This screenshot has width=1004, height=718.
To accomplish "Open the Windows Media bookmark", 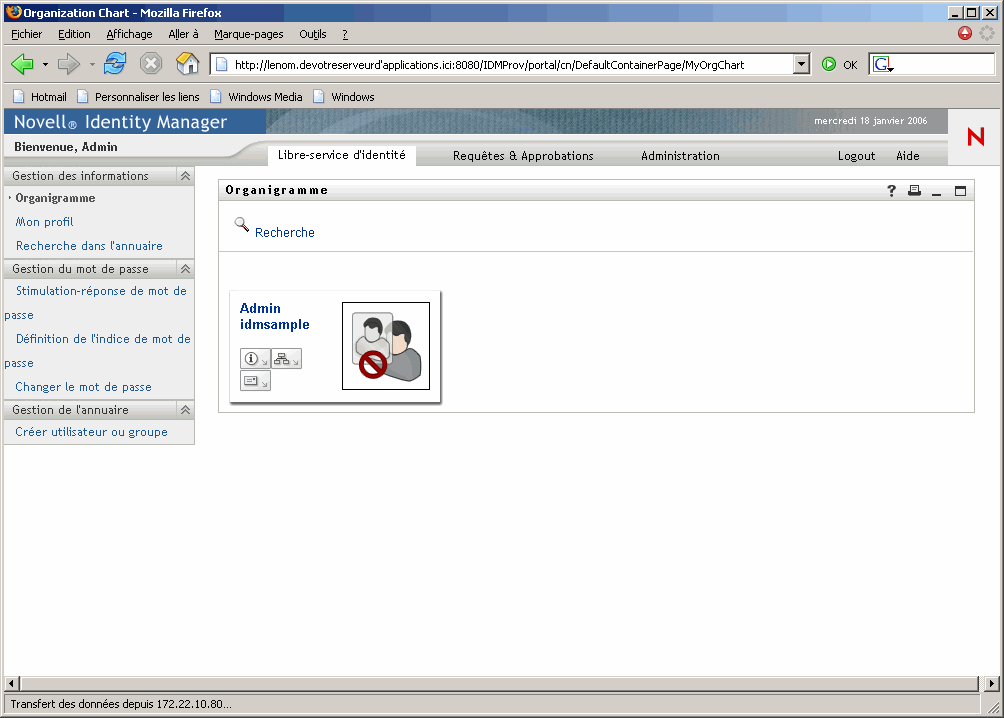I will [257, 97].
